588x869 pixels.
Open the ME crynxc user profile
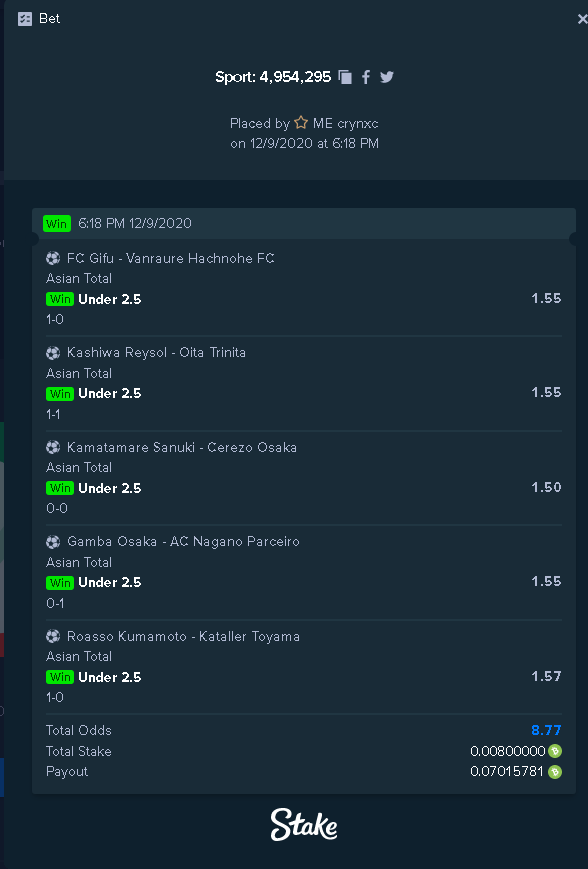[x=345, y=124]
